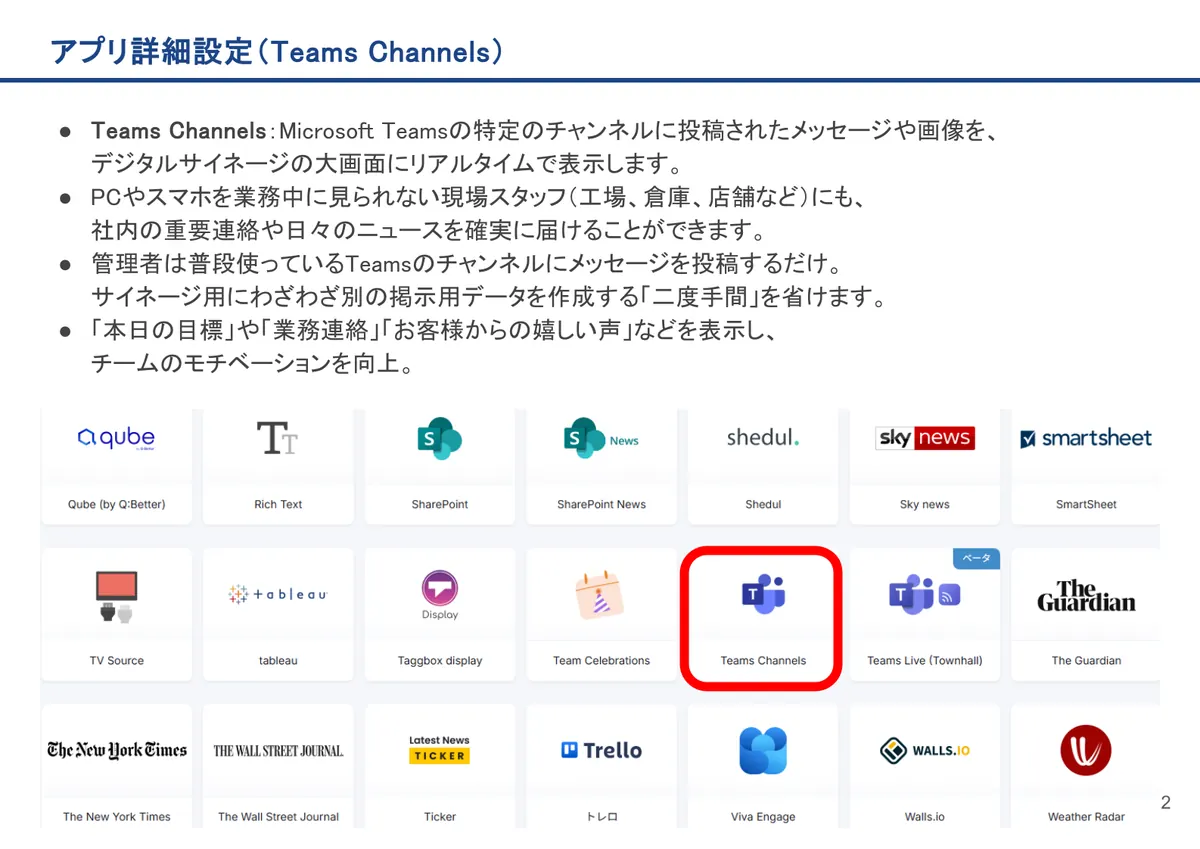Select the 'Viva Engage' label text

[763, 816]
